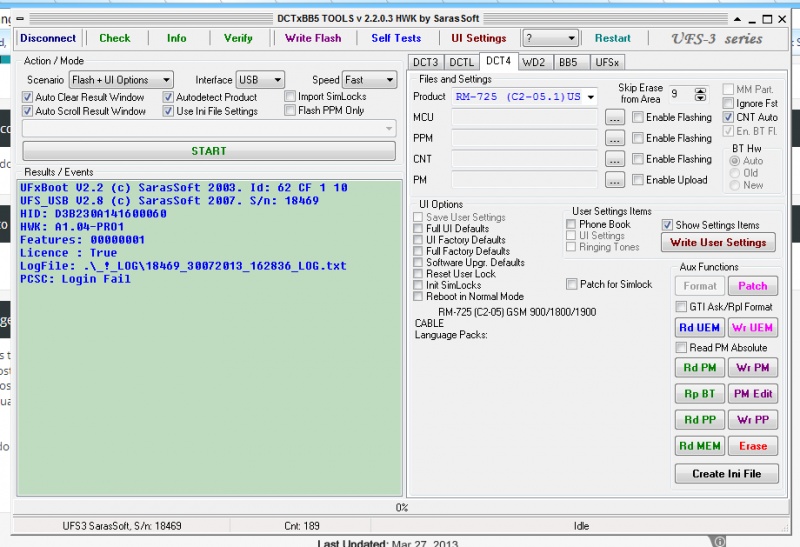Screen dimensions: 800x547
Task: Check Enable Flashing for CNT
Action: click(x=638, y=159)
